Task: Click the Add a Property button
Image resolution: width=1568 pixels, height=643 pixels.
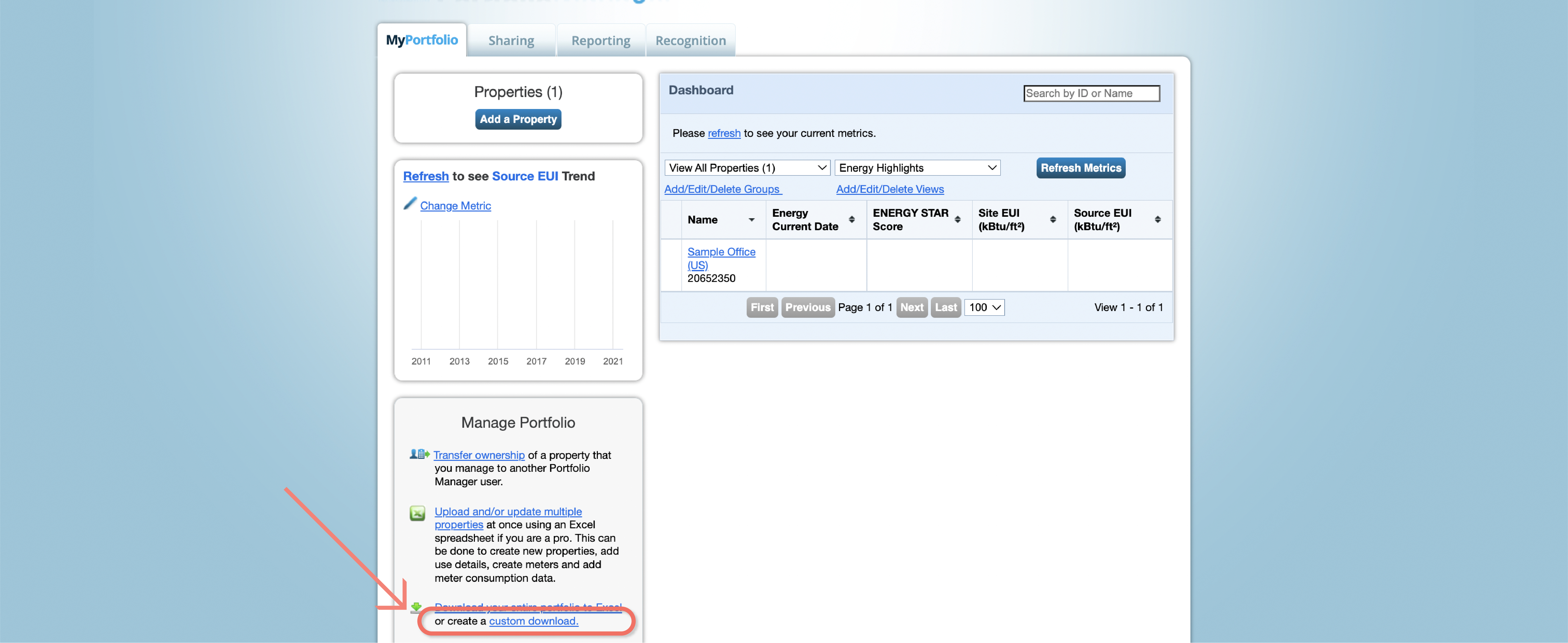Action: click(x=518, y=119)
